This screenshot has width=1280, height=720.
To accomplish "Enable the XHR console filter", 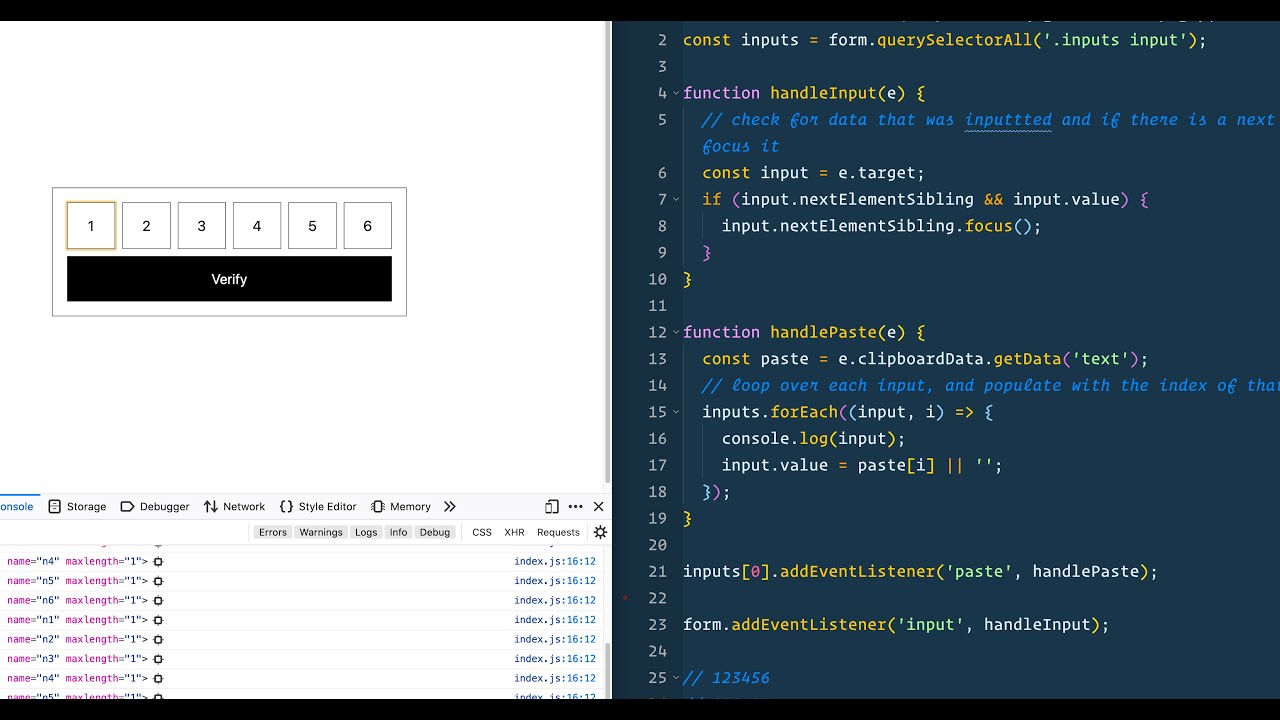I will point(514,532).
